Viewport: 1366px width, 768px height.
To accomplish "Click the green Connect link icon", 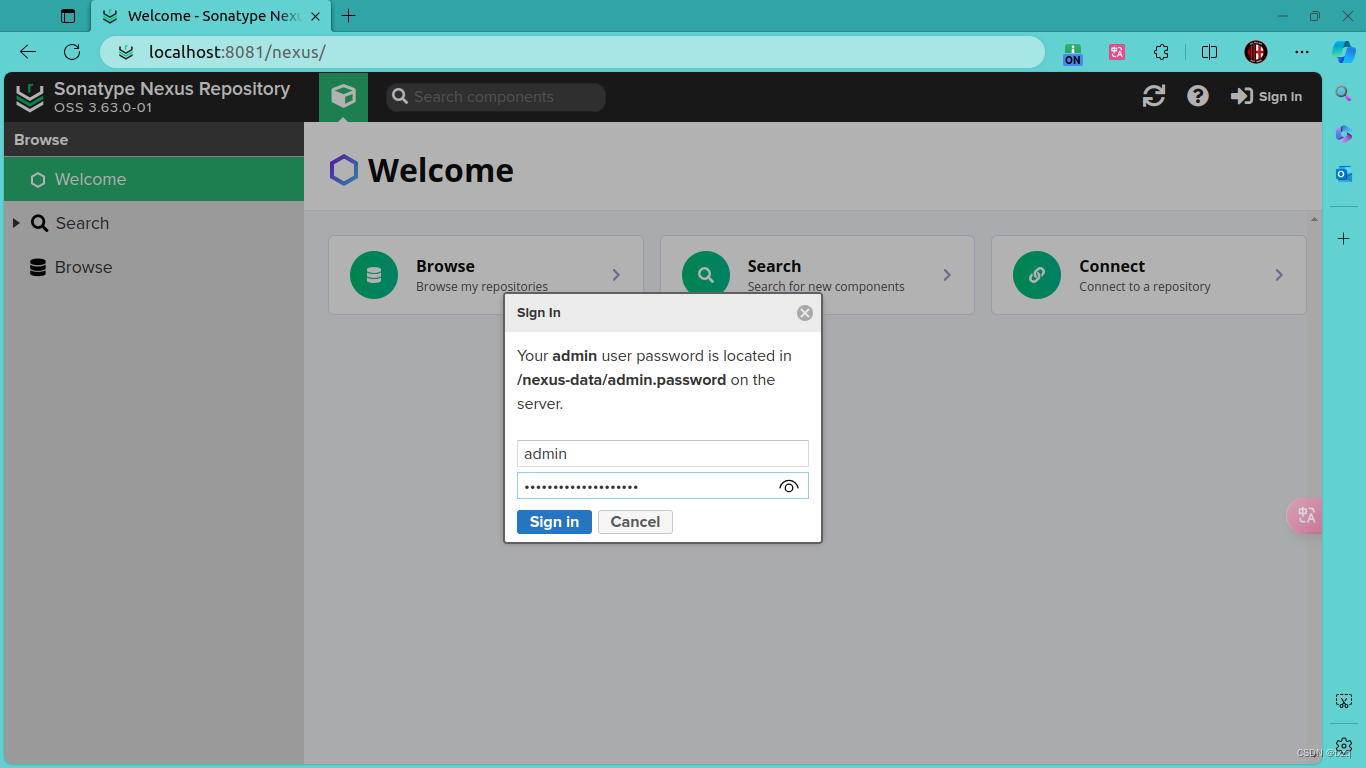I will point(1037,275).
